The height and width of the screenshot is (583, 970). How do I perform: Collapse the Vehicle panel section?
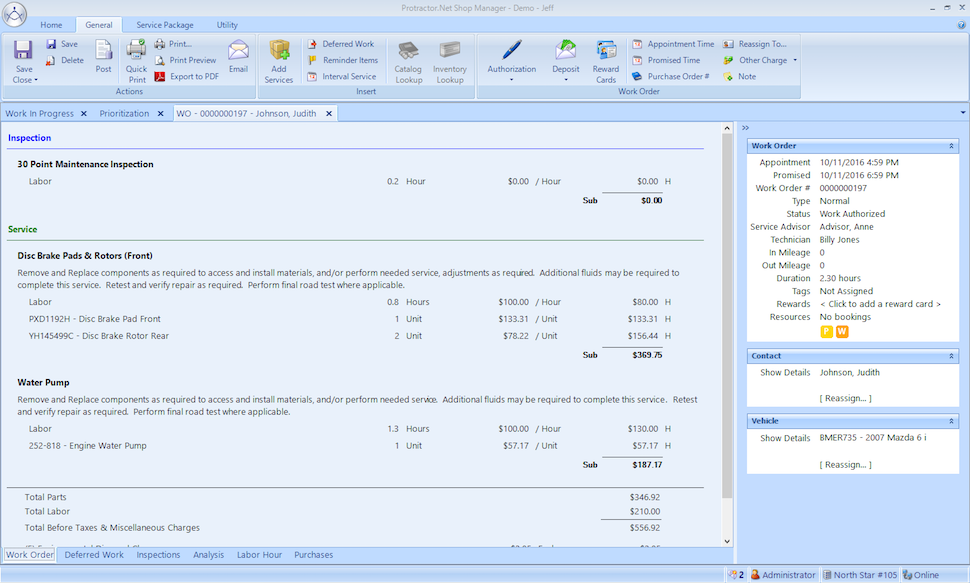click(x=951, y=421)
